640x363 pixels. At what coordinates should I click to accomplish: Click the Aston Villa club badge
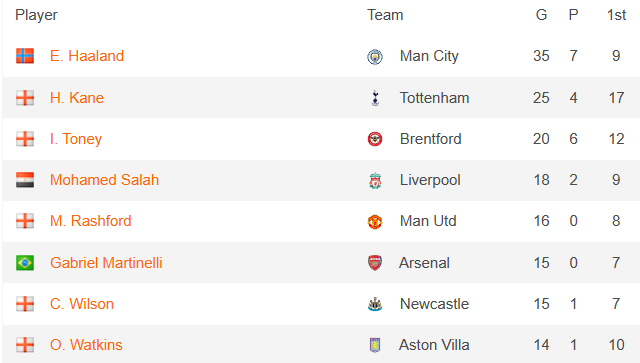tap(375, 345)
